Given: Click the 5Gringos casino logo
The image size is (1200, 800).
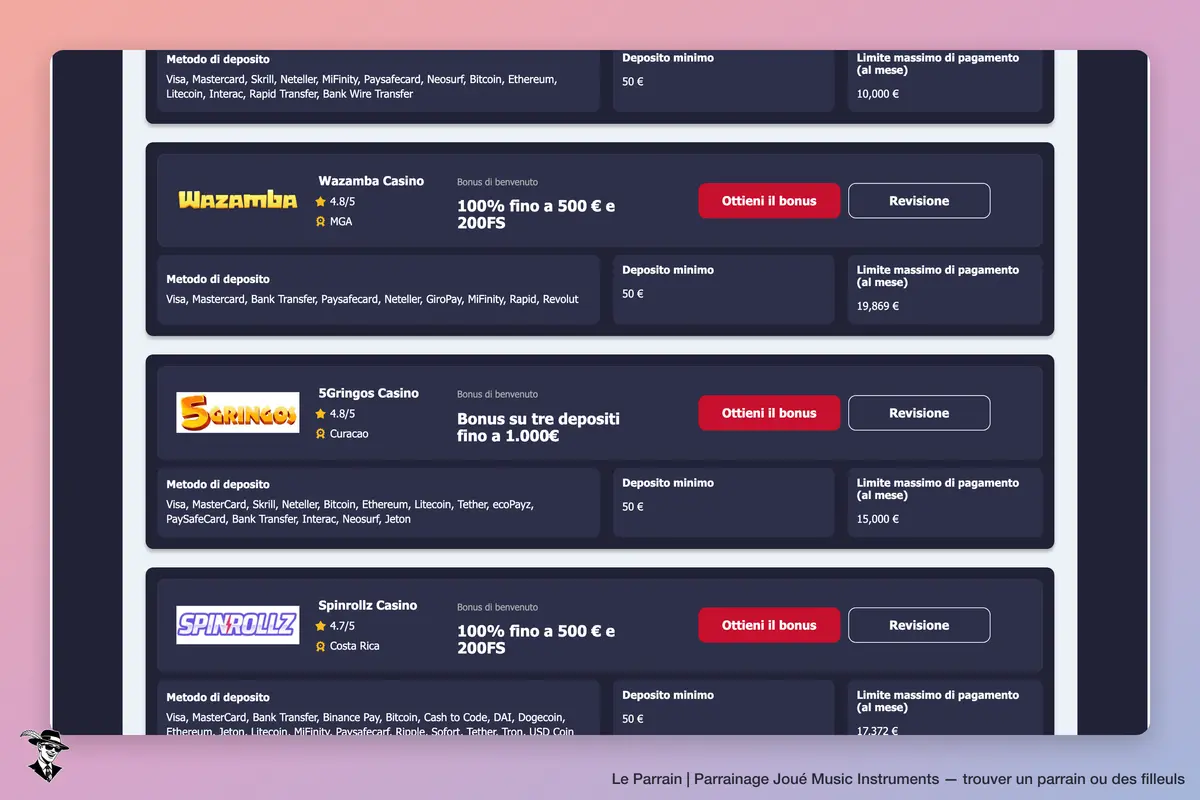Looking at the screenshot, I should pyautogui.click(x=238, y=412).
